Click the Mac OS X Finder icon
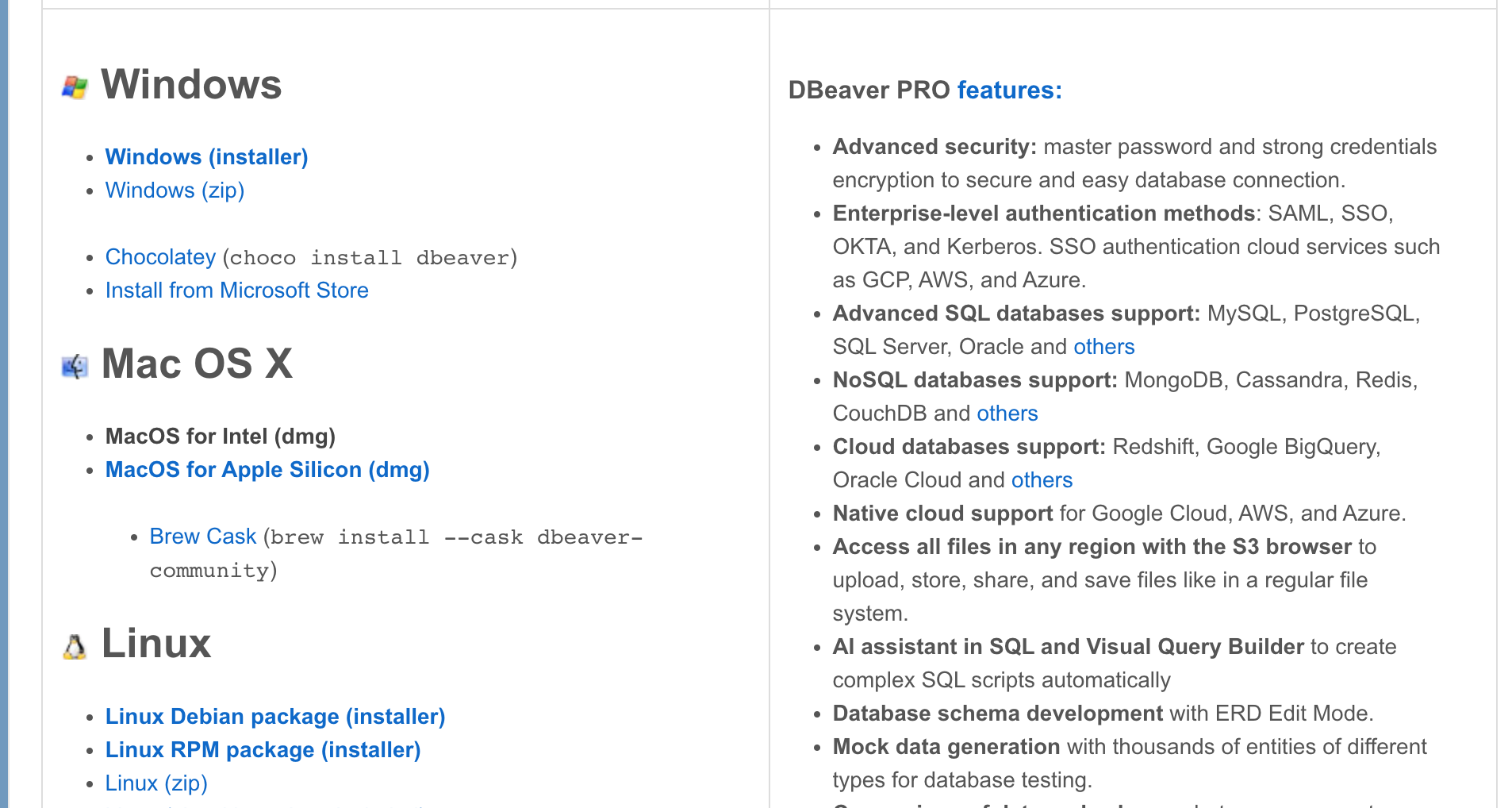Viewport: 1512px width, 808px height. point(75,367)
